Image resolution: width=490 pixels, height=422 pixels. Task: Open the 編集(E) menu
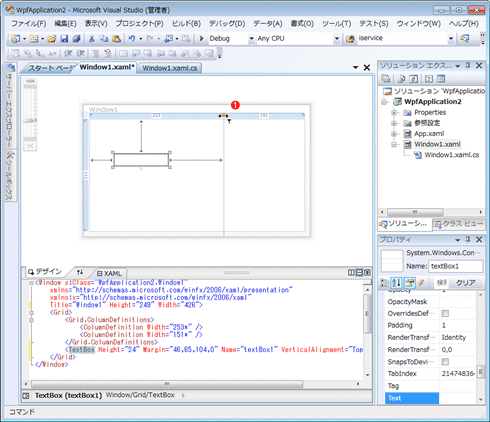[65, 24]
